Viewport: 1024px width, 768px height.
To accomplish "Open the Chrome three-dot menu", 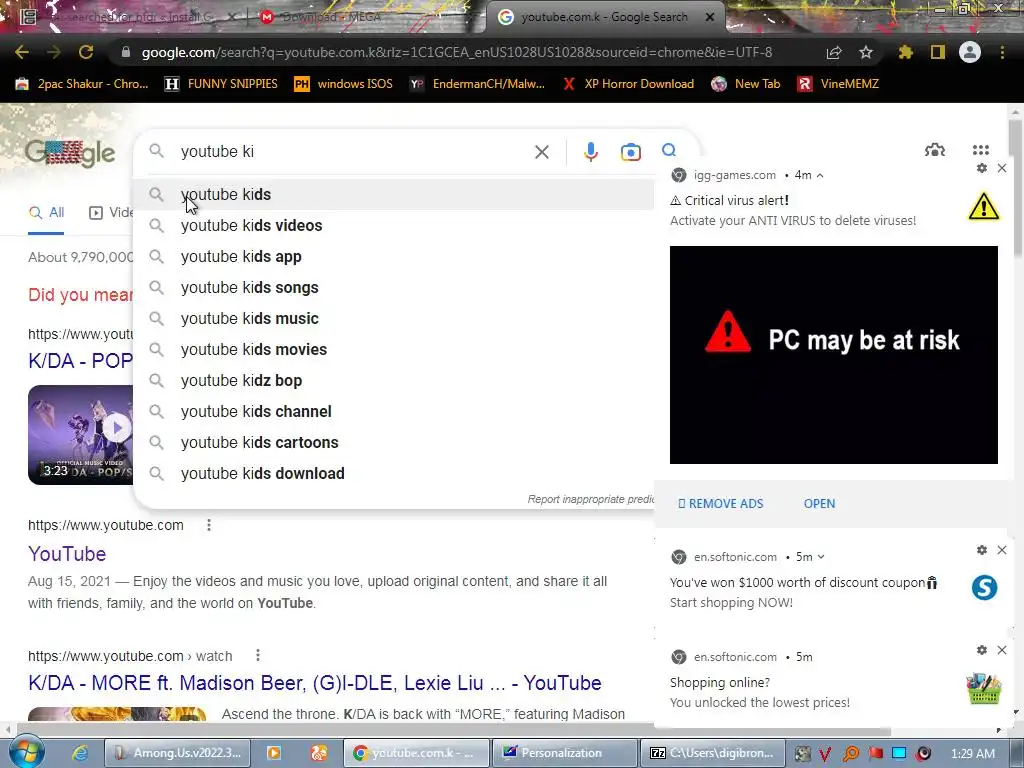I will point(1002,52).
